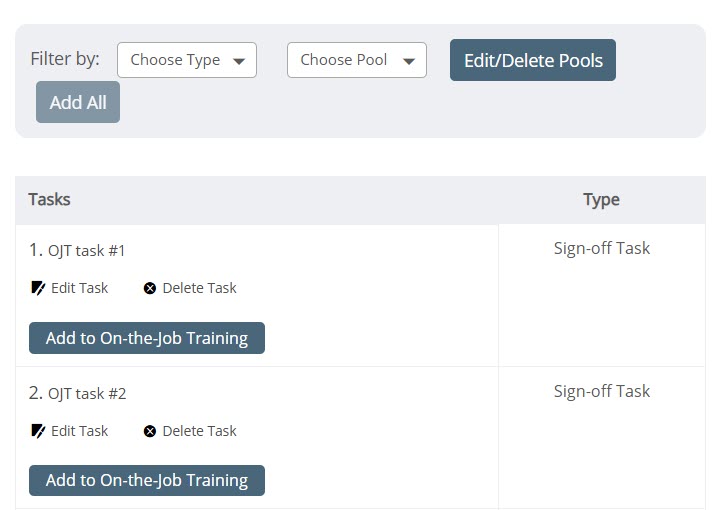Click the Tasks column header

49,200
